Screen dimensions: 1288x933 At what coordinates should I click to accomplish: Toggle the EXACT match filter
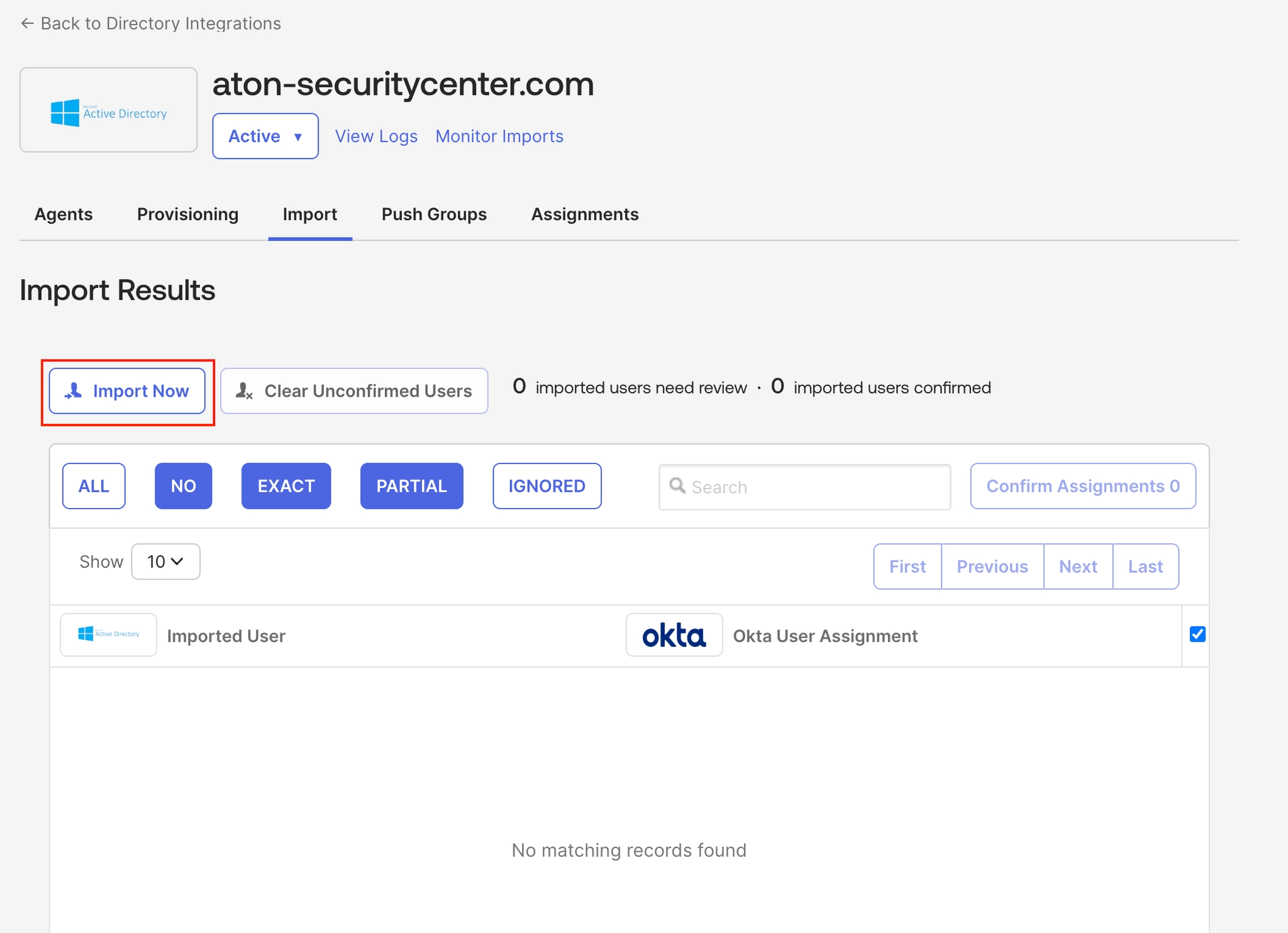pyautogui.click(x=286, y=486)
